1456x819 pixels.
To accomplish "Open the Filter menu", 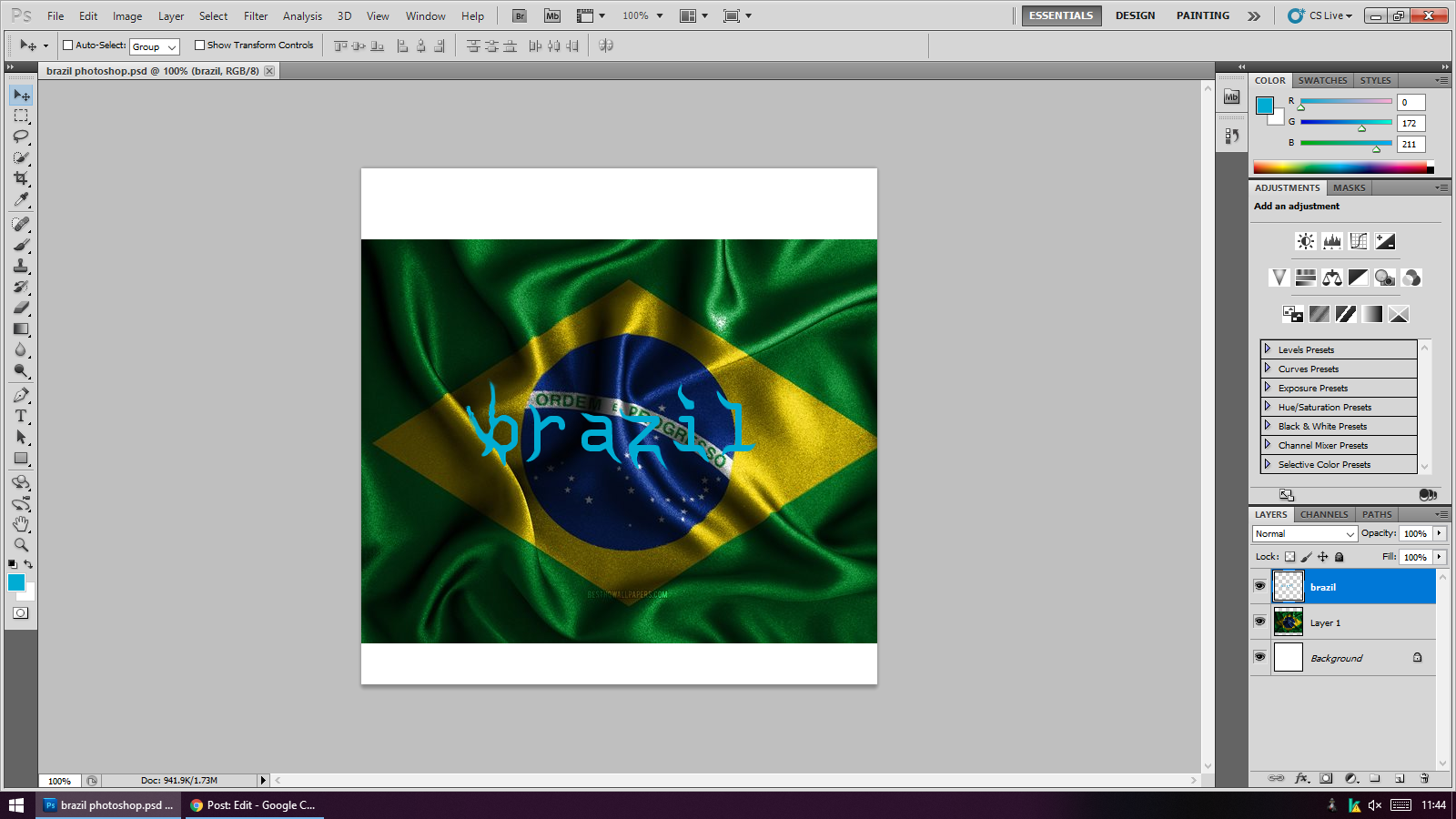I will point(256,15).
